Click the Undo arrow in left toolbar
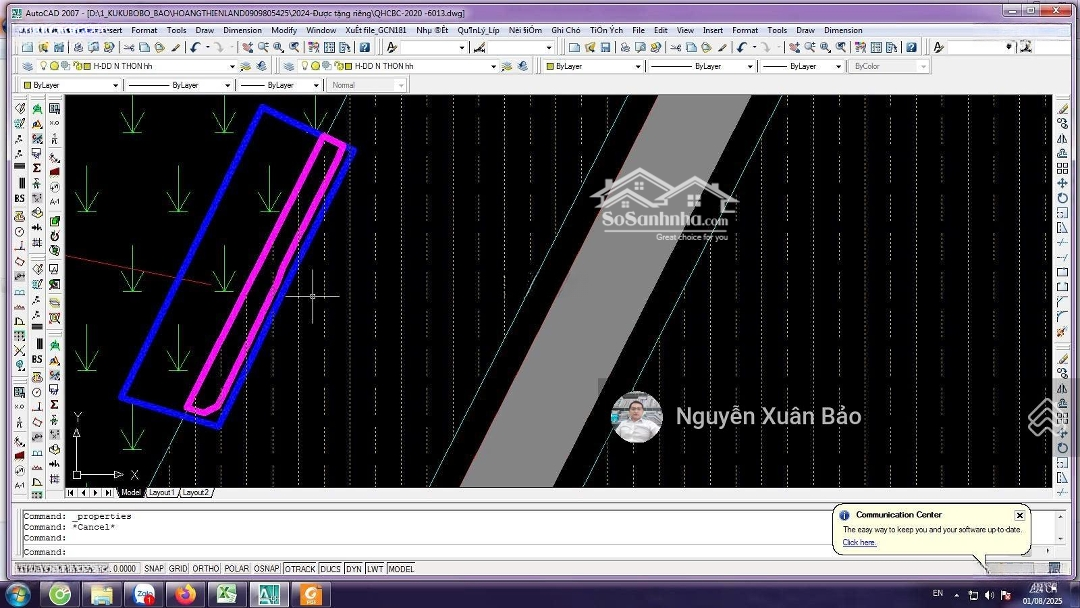The height and width of the screenshot is (608, 1080). tap(195, 47)
